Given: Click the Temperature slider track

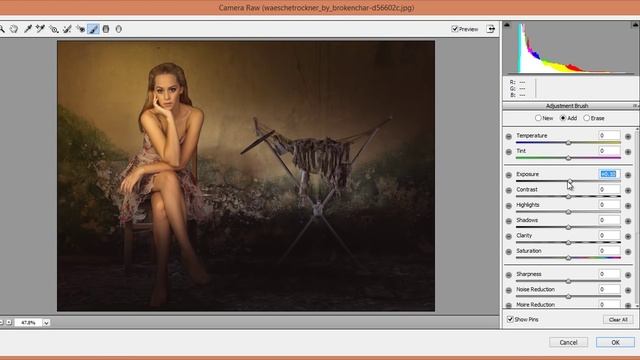Looking at the screenshot, I should click(568, 142).
